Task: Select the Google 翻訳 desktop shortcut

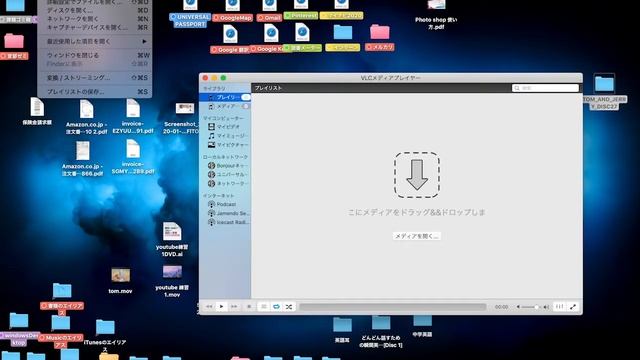Action: pos(230,39)
